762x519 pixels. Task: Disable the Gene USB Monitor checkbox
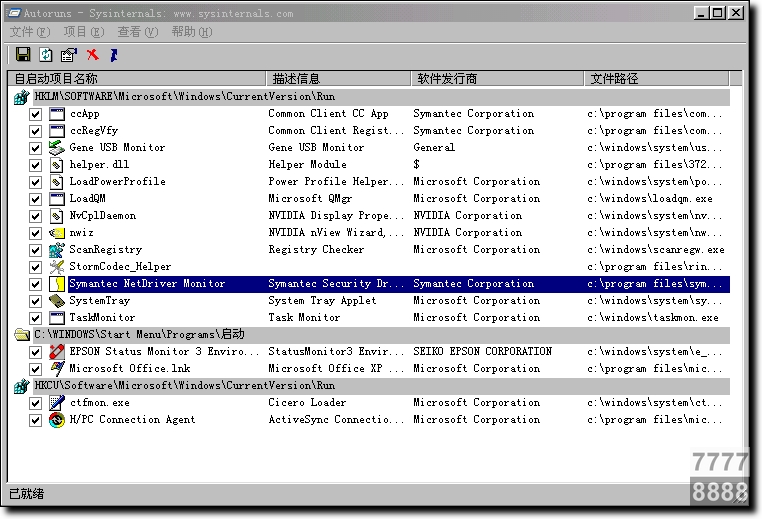[35, 148]
